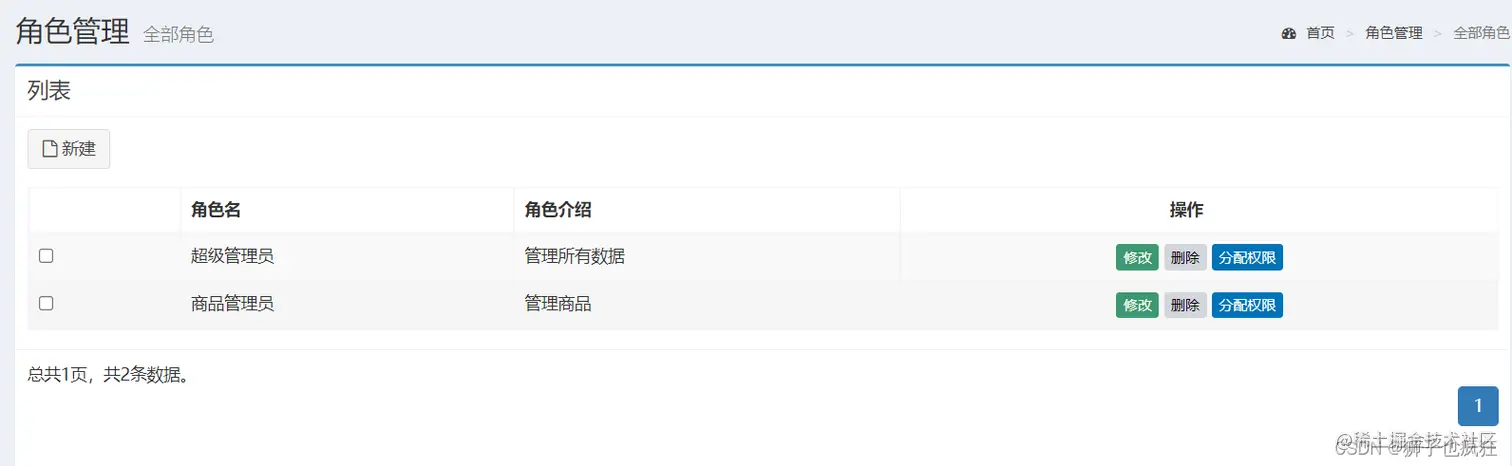This screenshot has width=1512, height=466.
Task: Click the 列表 panel title
Action: 49,91
